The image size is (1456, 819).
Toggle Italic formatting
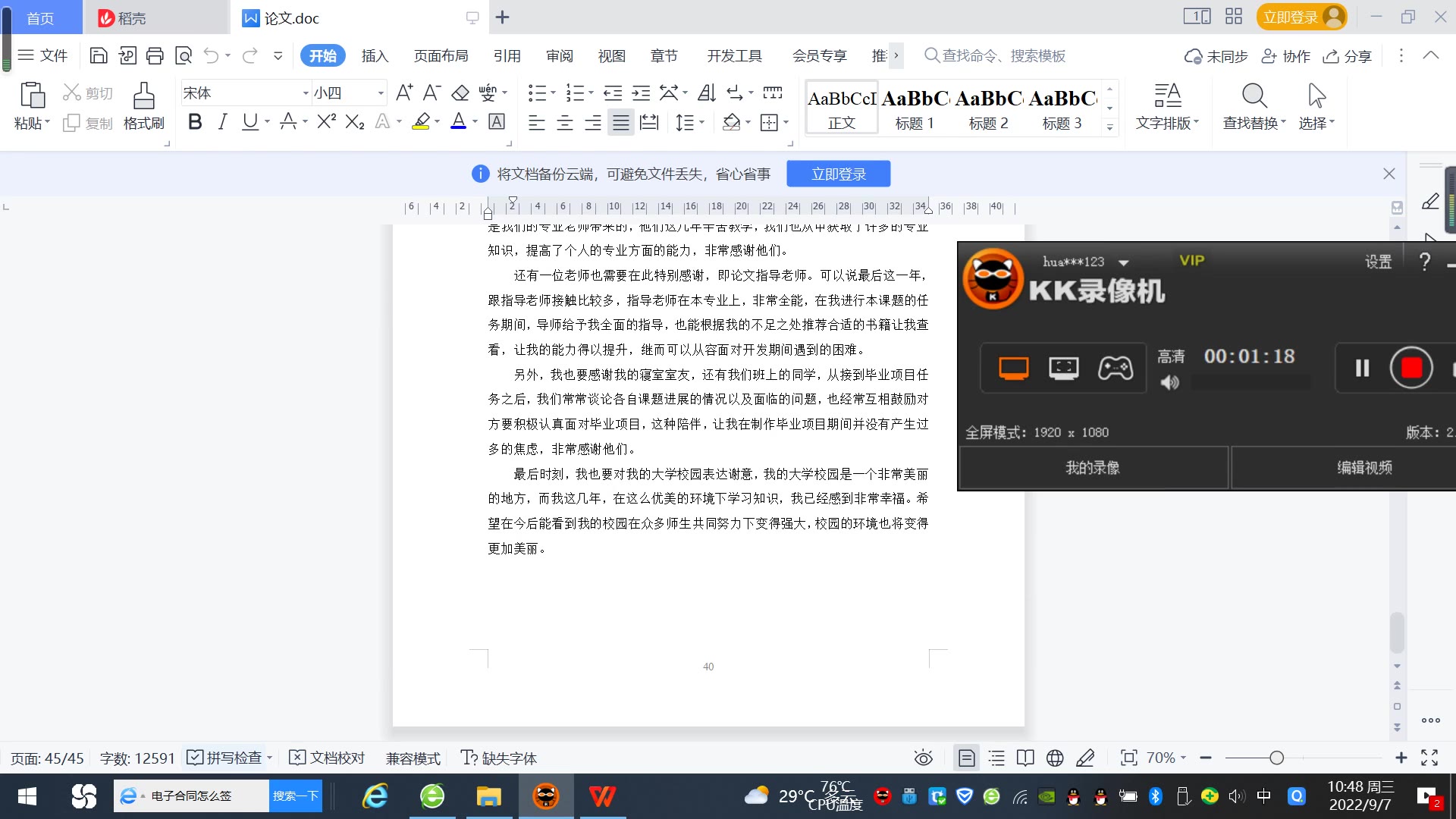click(x=222, y=122)
